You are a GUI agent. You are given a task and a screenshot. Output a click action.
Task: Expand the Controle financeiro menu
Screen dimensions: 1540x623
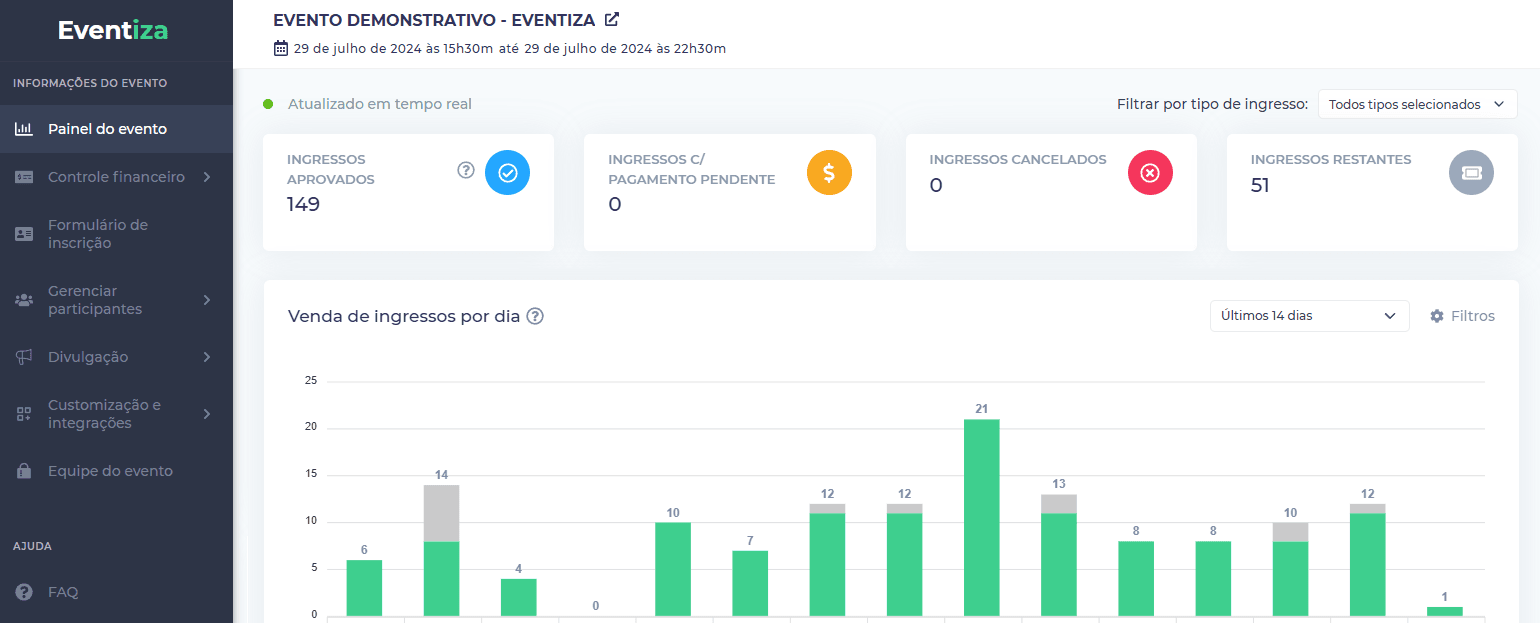coord(116,177)
